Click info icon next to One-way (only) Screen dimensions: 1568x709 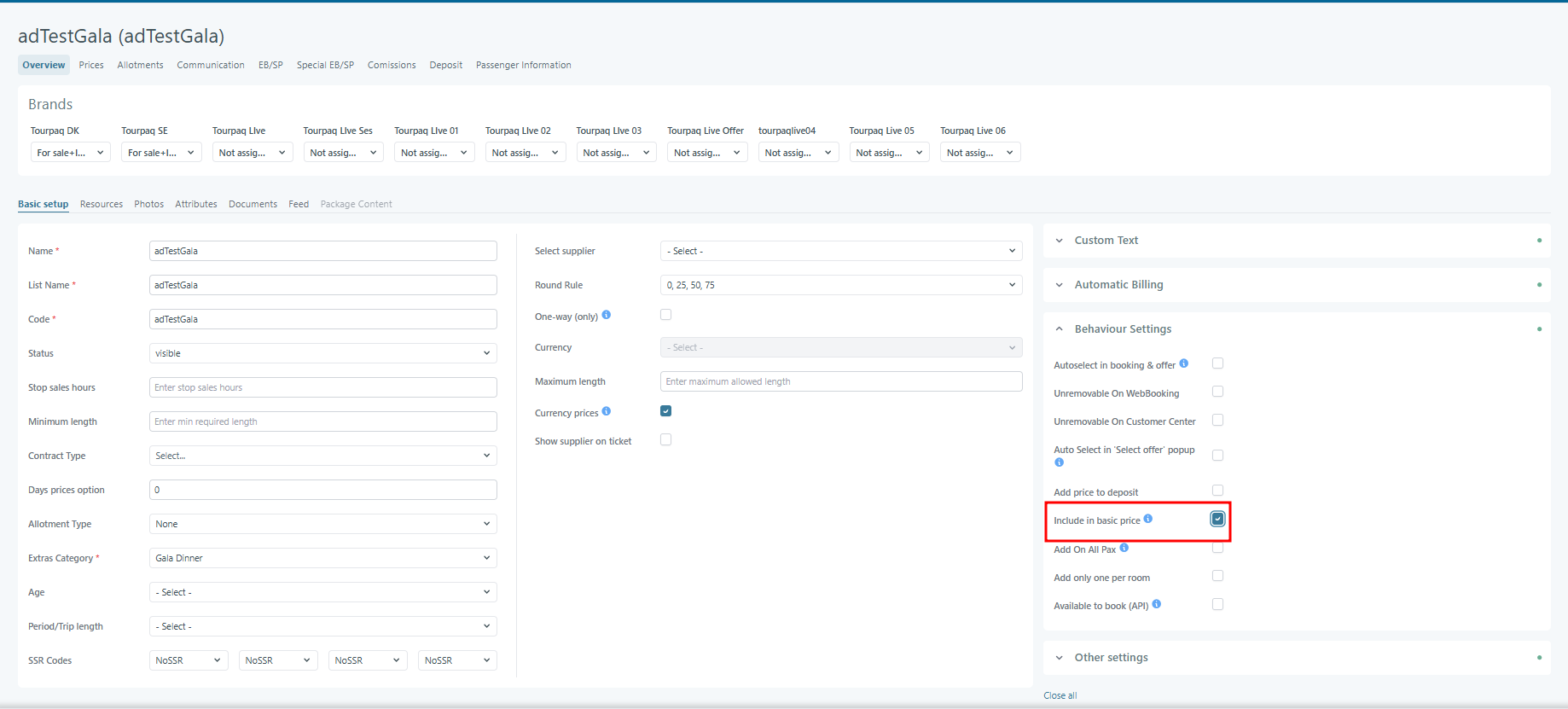[x=607, y=315]
